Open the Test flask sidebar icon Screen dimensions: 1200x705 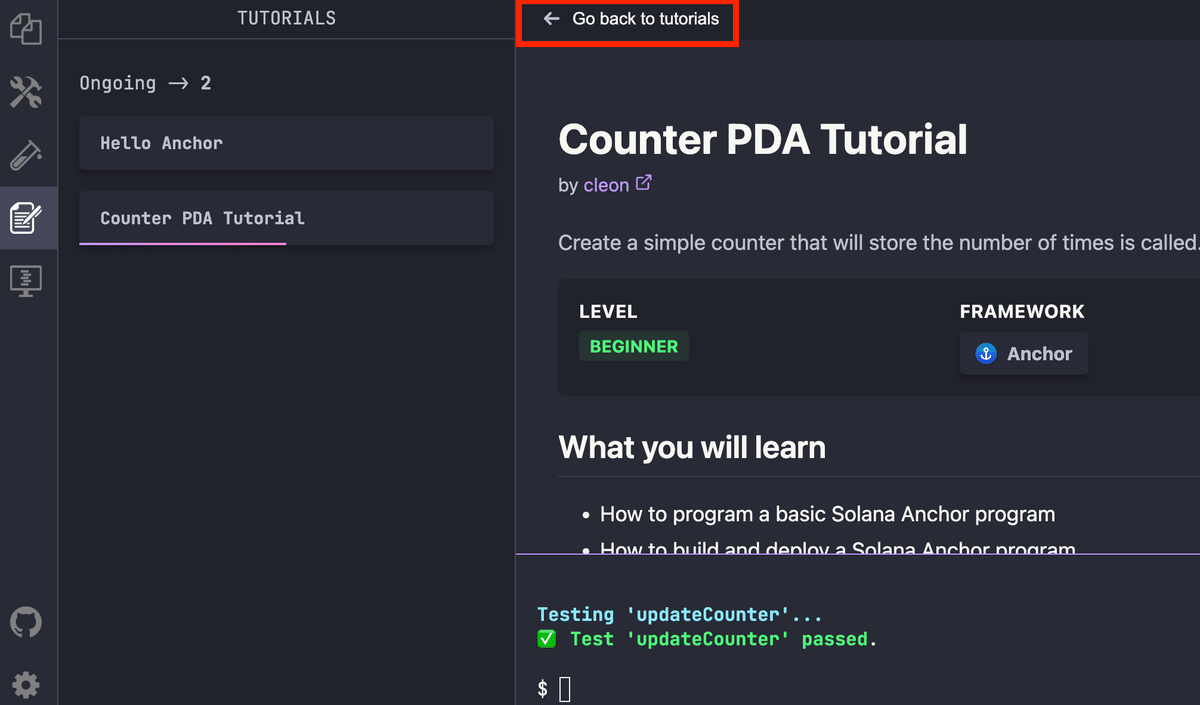(26, 154)
